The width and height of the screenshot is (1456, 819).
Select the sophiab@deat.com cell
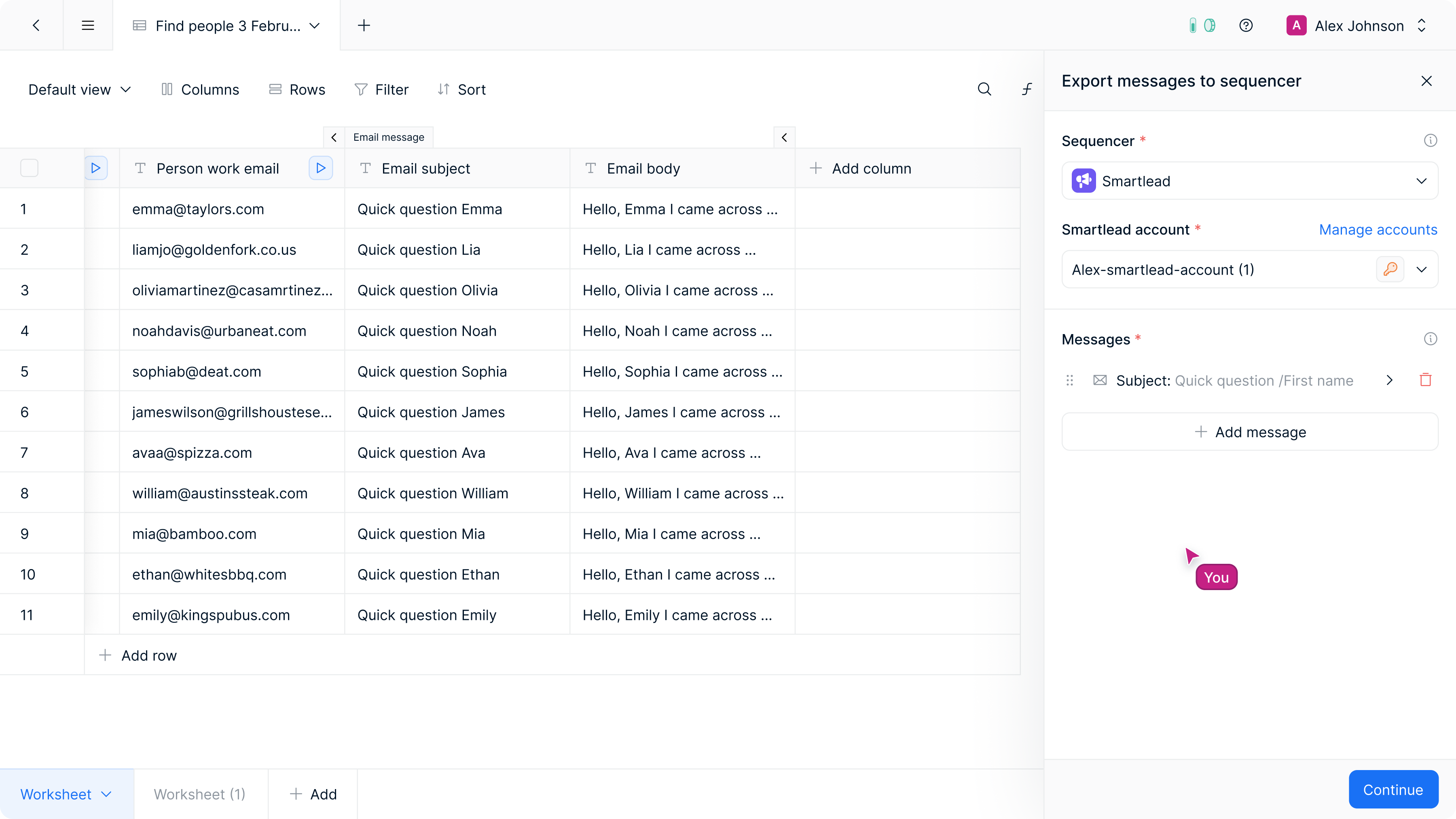pos(232,371)
